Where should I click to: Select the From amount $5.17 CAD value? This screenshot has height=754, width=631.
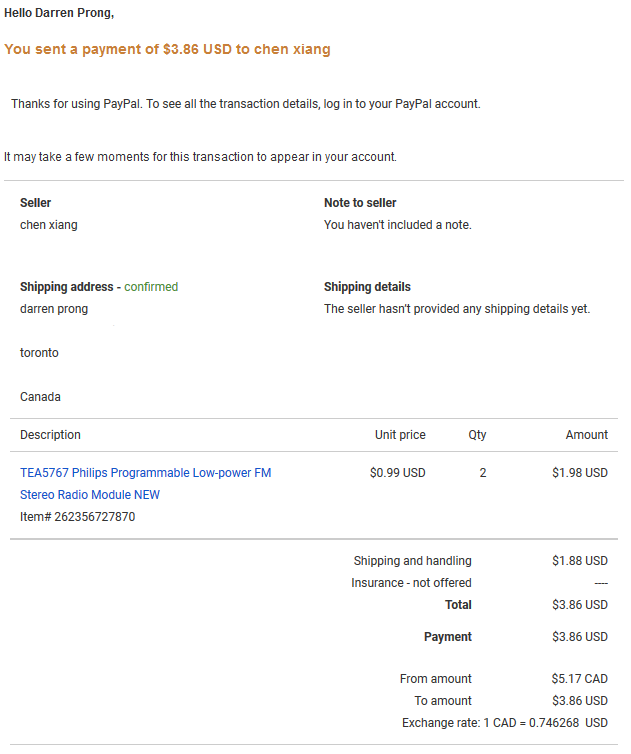[579, 679]
